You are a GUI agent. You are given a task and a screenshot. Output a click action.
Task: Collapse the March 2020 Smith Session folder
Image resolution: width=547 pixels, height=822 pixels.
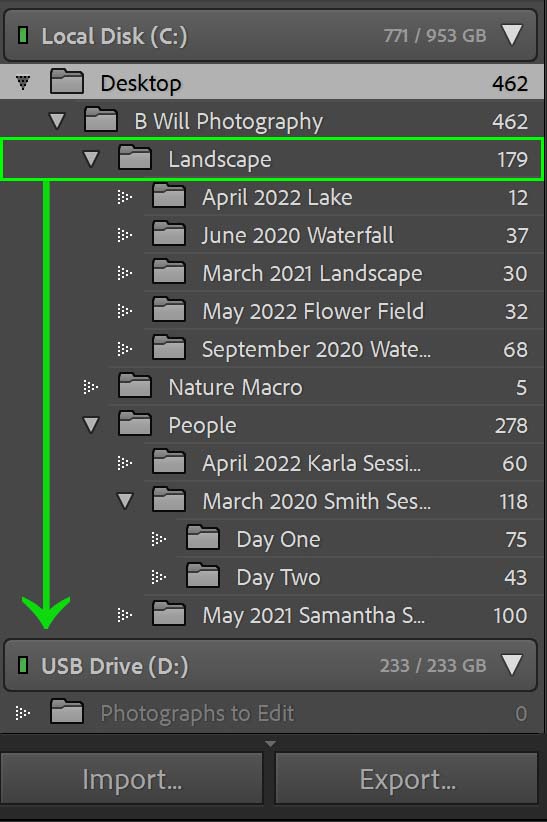[125, 501]
